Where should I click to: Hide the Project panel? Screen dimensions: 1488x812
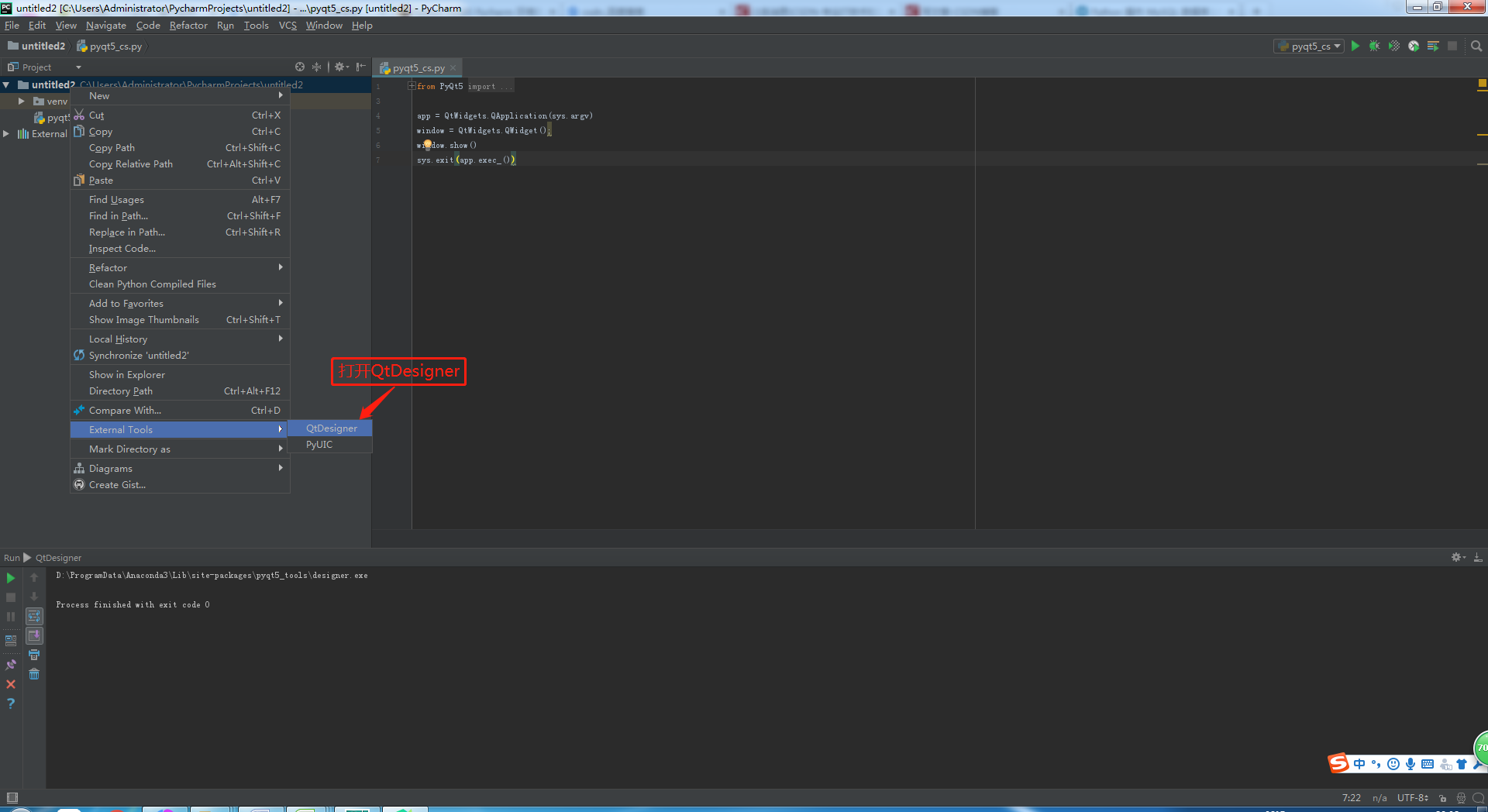click(x=360, y=67)
